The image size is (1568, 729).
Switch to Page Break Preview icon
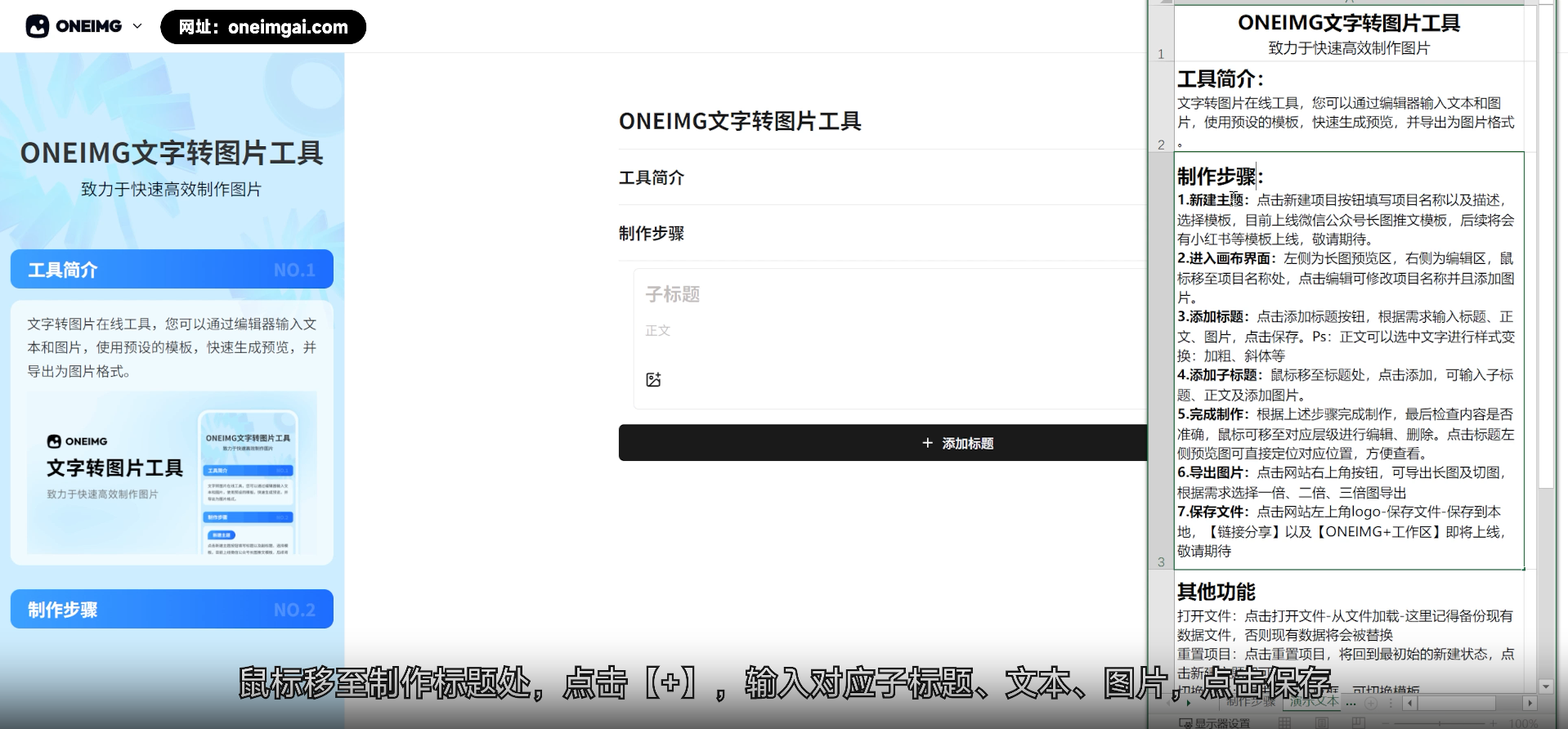coord(1359,722)
